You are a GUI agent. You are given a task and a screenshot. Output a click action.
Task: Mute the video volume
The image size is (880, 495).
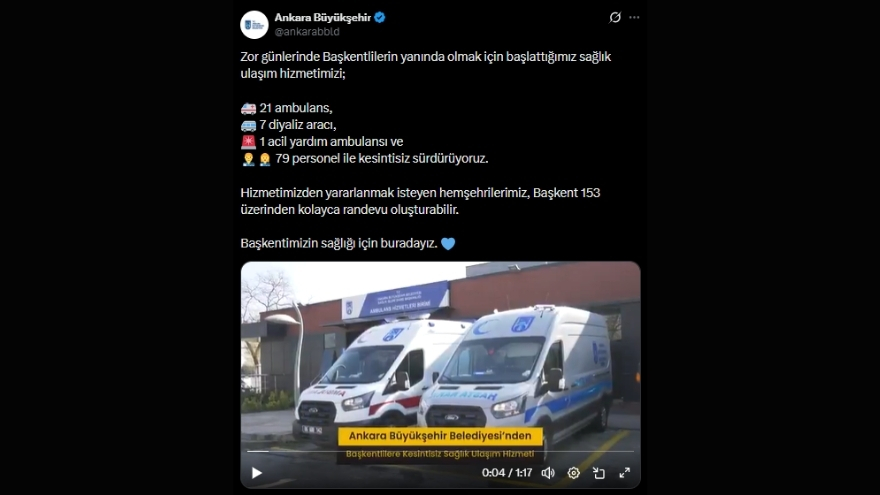tap(548, 473)
